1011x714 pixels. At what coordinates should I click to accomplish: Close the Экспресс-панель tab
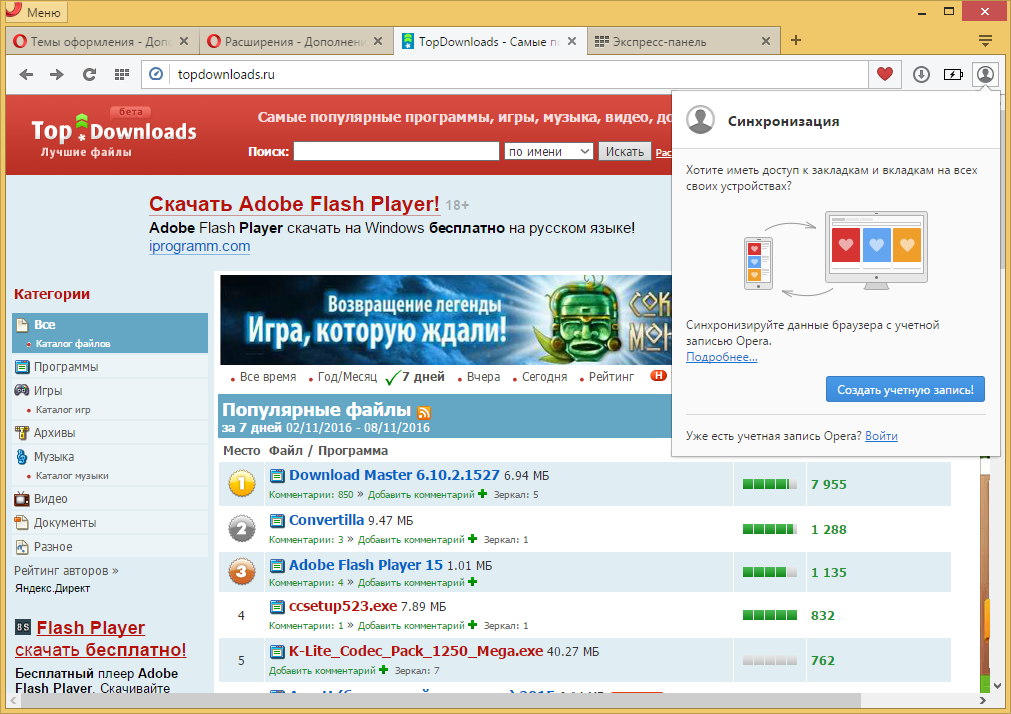tap(765, 41)
